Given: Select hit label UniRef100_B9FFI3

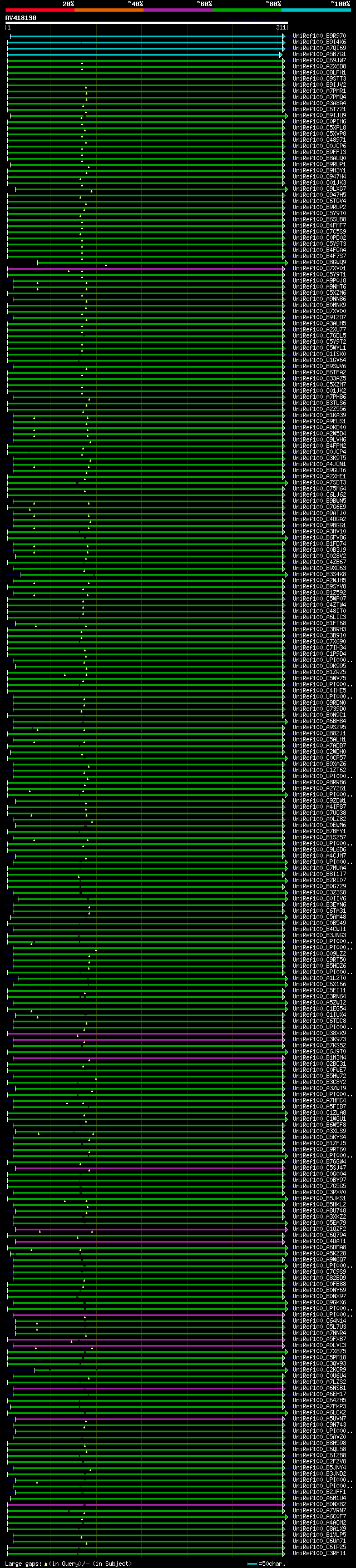Looking at the screenshot, I should (x=319, y=153).
